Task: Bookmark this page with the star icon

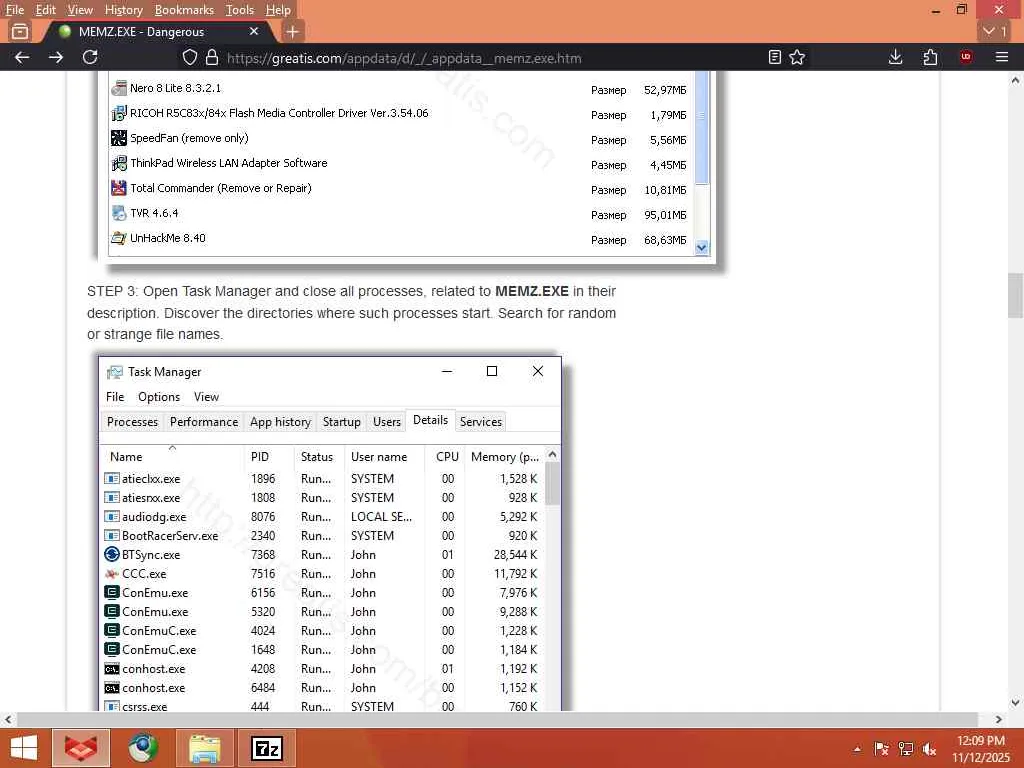Action: 797,57
